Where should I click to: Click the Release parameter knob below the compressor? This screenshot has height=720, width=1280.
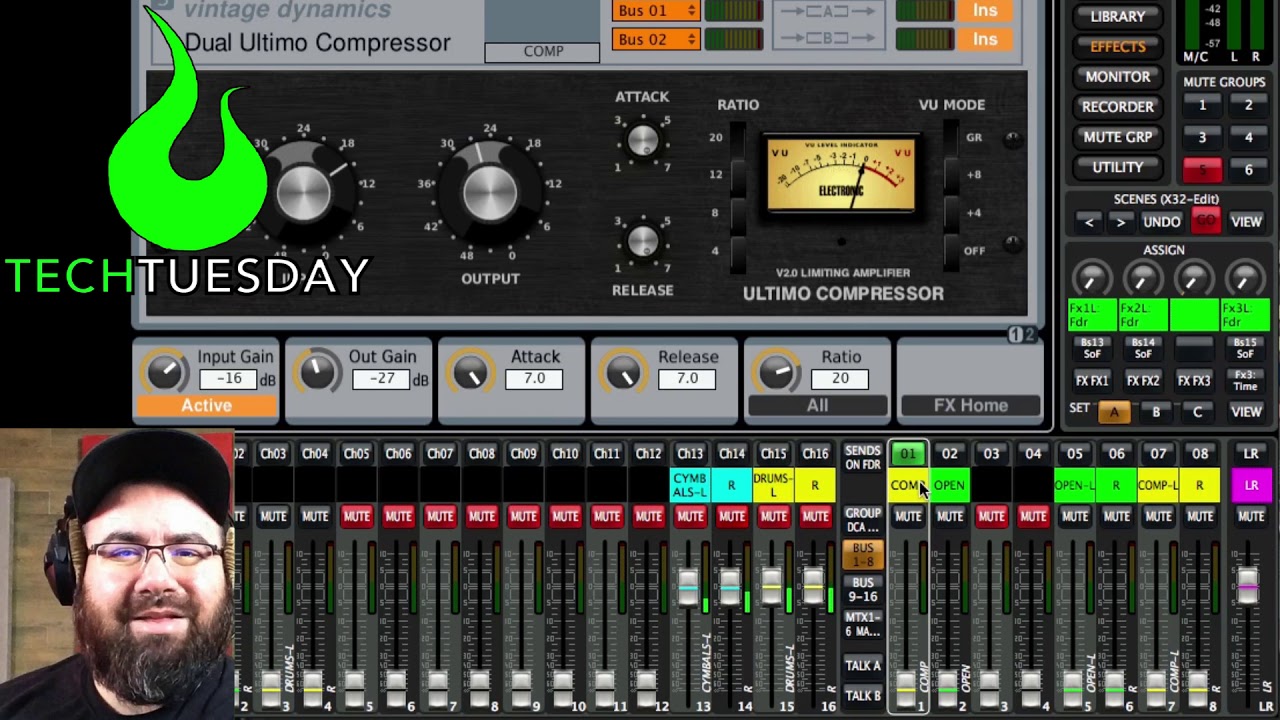[x=624, y=372]
